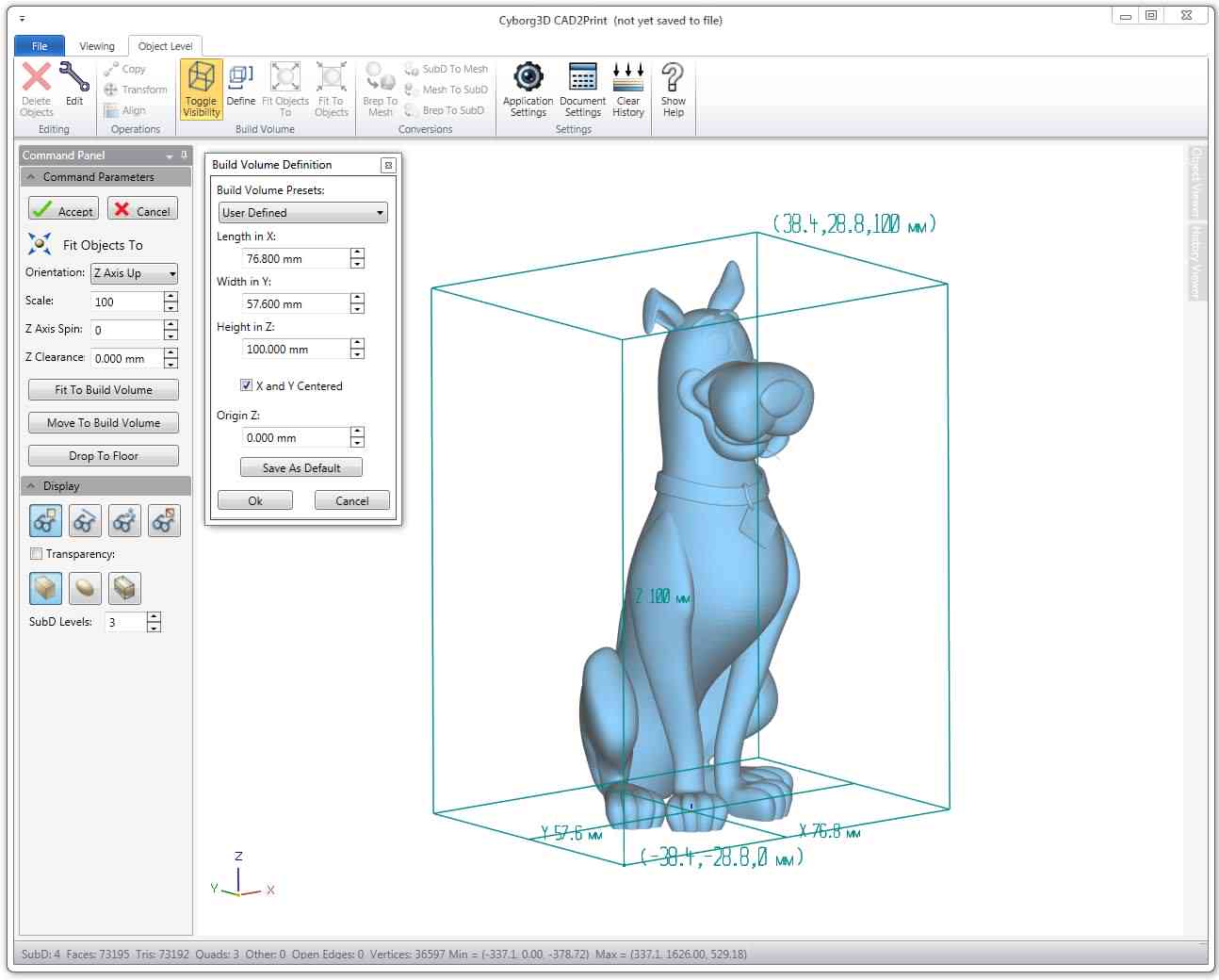Click inside the Scale input field
The width and height of the screenshot is (1219, 980).
[x=127, y=302]
